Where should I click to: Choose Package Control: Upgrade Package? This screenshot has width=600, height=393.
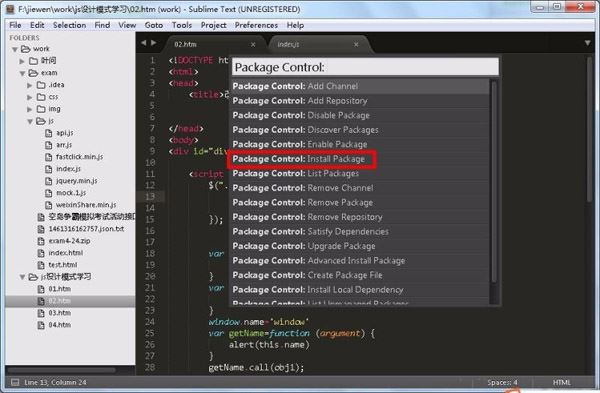[360, 246]
